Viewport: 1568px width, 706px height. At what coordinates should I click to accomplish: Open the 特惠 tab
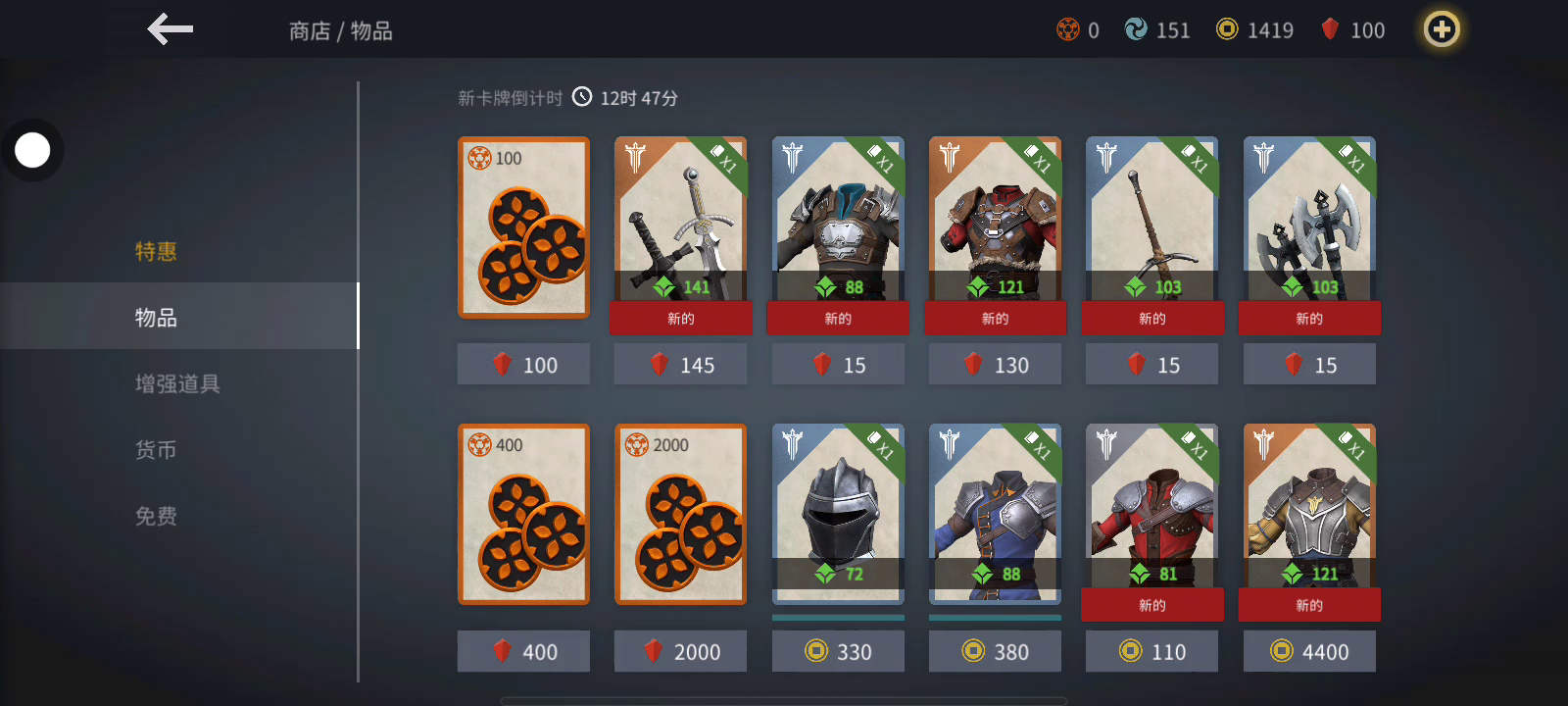coord(156,251)
